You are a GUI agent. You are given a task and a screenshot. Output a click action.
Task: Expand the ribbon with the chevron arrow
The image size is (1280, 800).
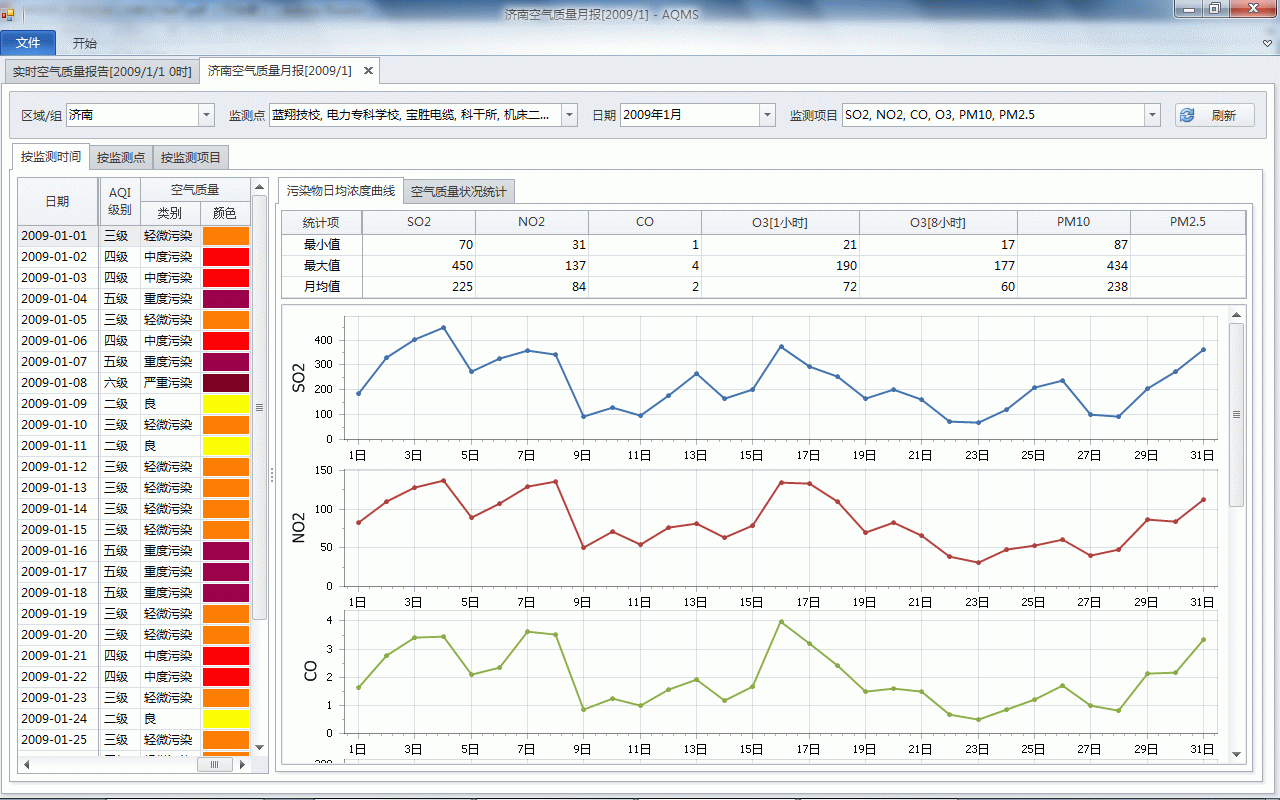(x=1267, y=44)
